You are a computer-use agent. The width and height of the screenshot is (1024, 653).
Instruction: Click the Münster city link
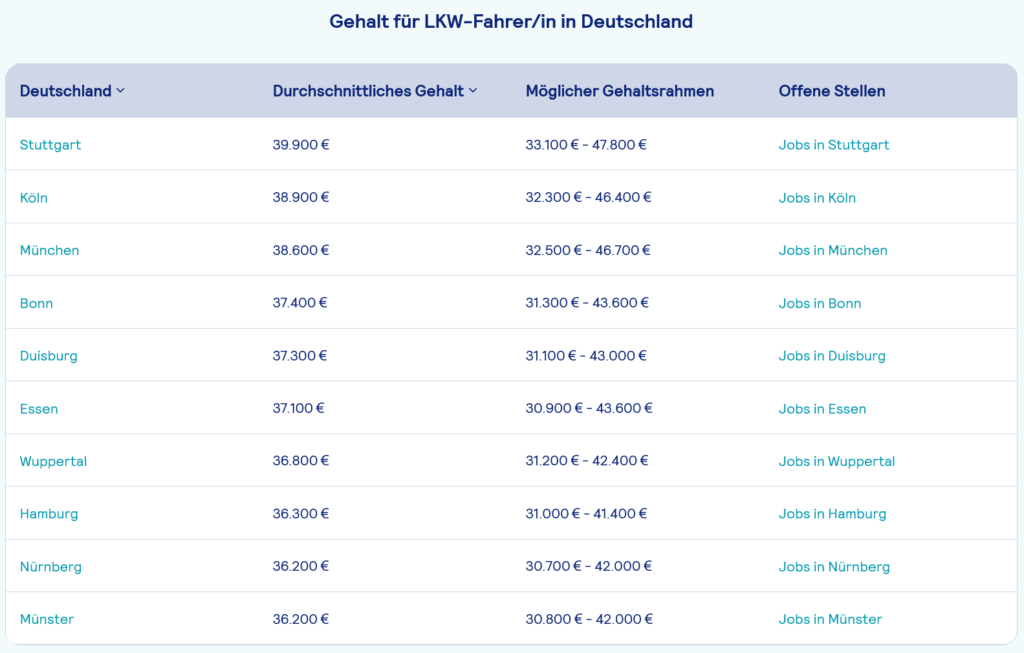pyautogui.click(x=47, y=619)
